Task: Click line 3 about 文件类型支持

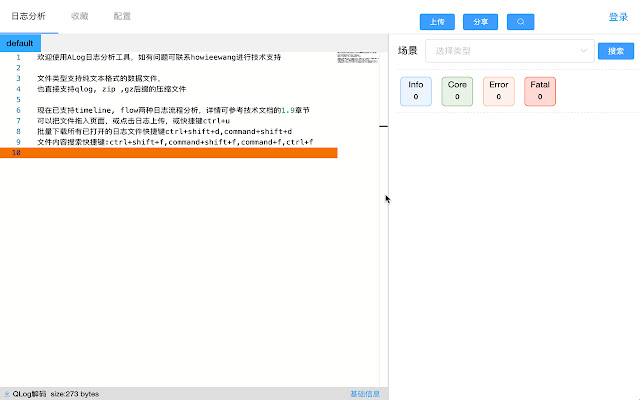Action: point(99,78)
